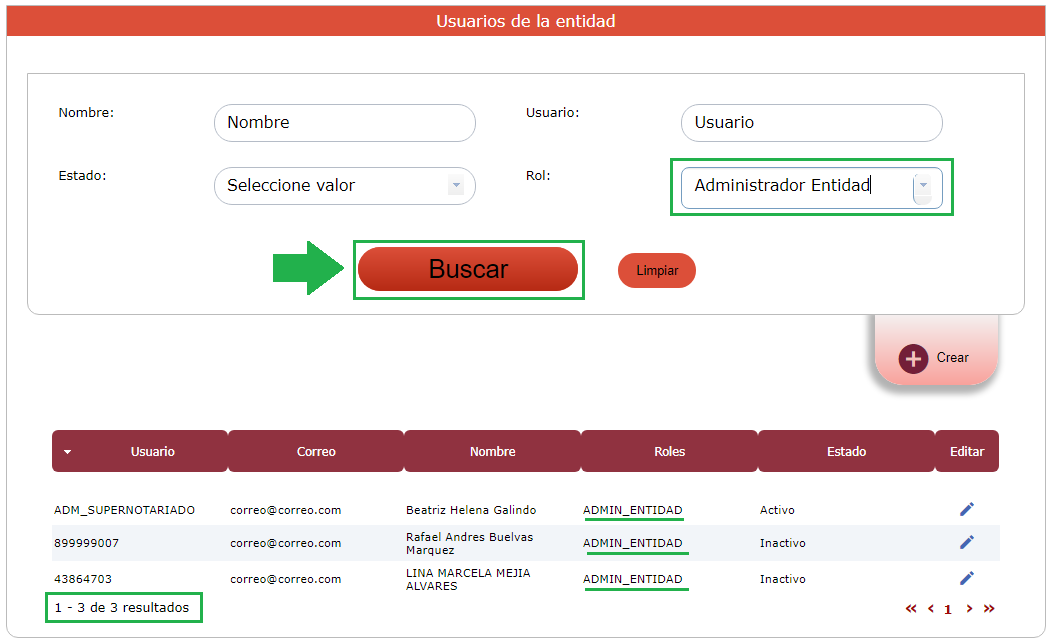The width and height of the screenshot is (1050, 643).
Task: Jump to last page of results
Action: tap(989, 608)
